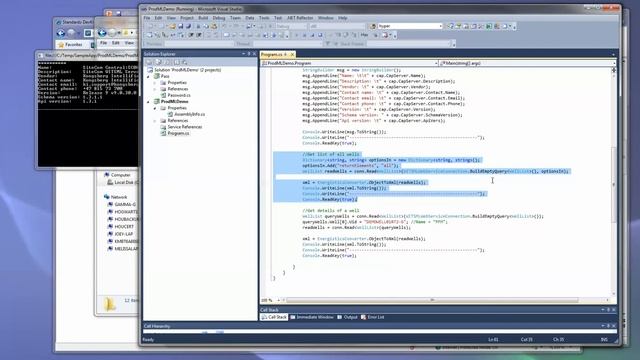
Task: Switch to the Immediate Window tab
Action: [311, 317]
